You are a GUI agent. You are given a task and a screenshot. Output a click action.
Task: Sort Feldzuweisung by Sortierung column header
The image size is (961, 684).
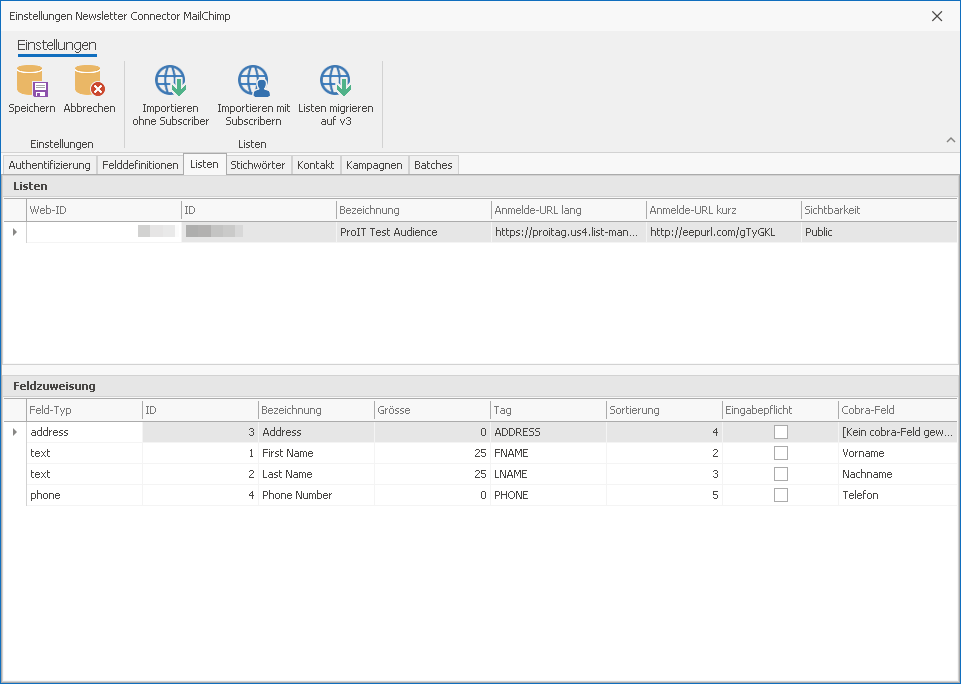(x=663, y=410)
